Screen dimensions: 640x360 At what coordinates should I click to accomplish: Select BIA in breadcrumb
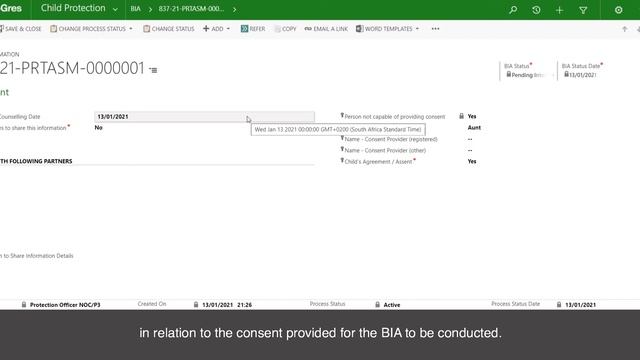[136, 9]
